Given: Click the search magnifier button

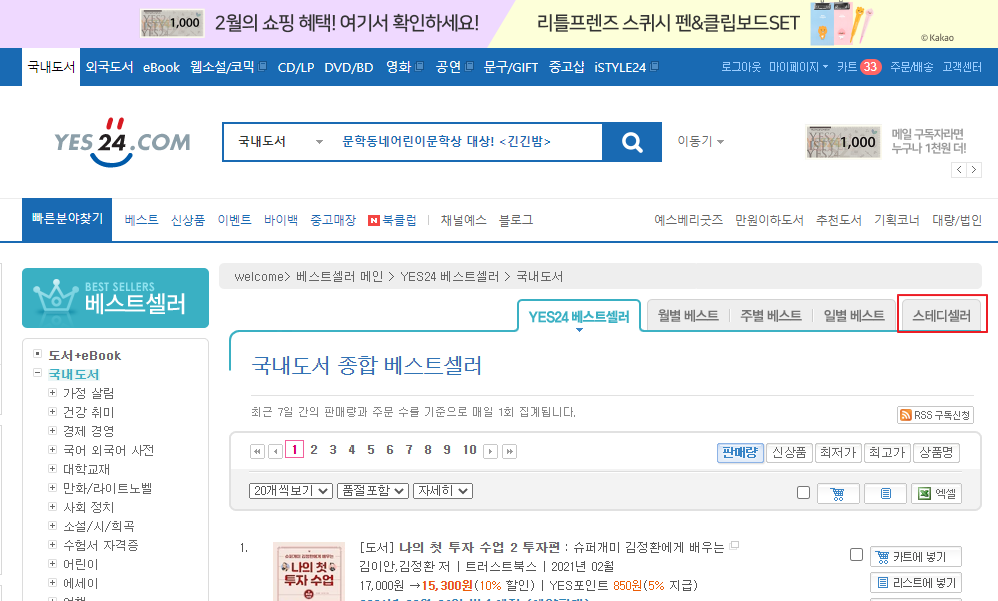Looking at the screenshot, I should click(x=632, y=142).
